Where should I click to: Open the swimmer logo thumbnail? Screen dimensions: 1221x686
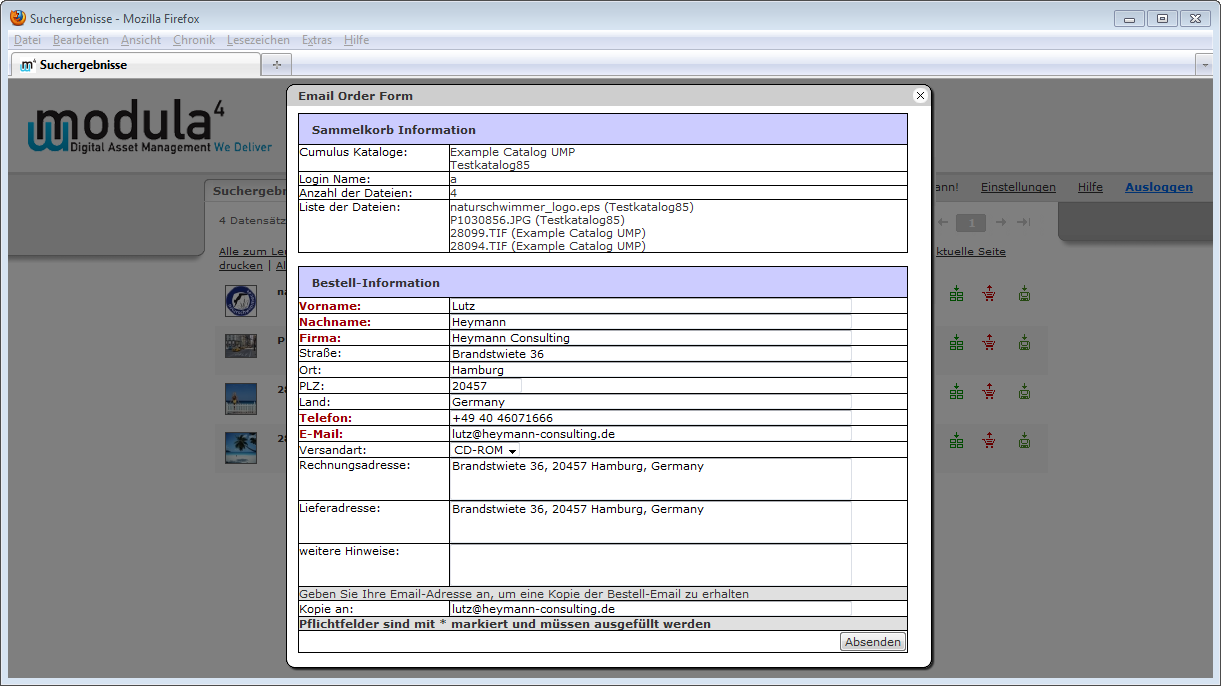(241, 301)
